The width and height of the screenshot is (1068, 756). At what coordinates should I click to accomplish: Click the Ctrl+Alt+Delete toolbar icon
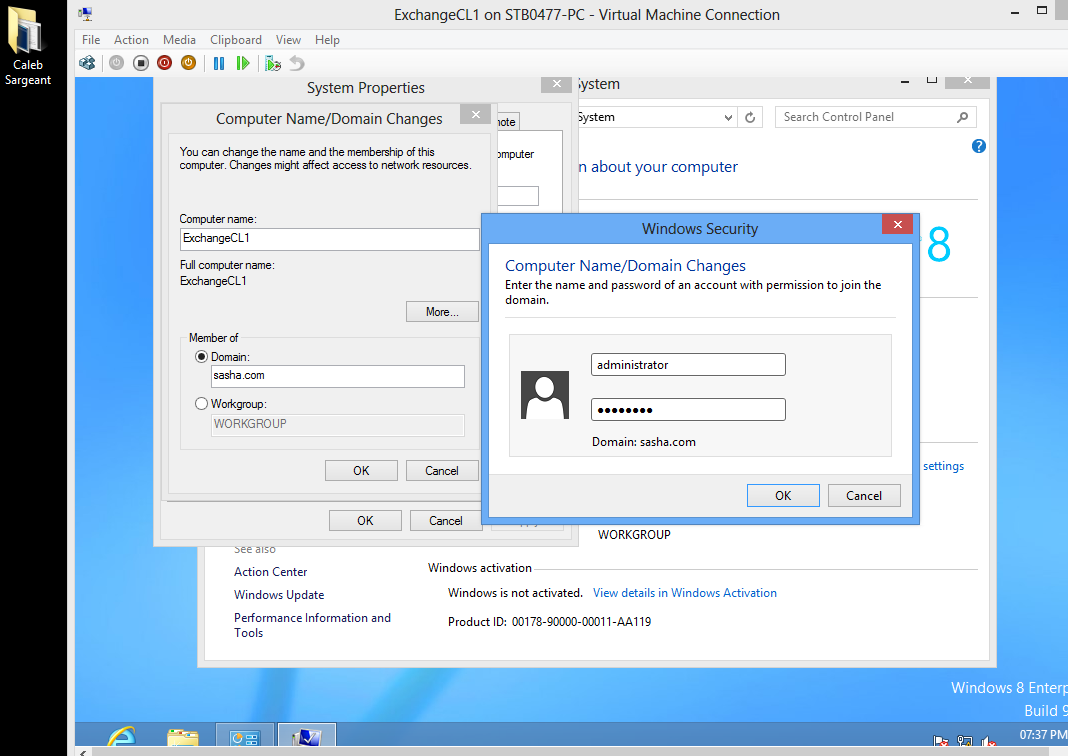pyautogui.click(x=87, y=63)
